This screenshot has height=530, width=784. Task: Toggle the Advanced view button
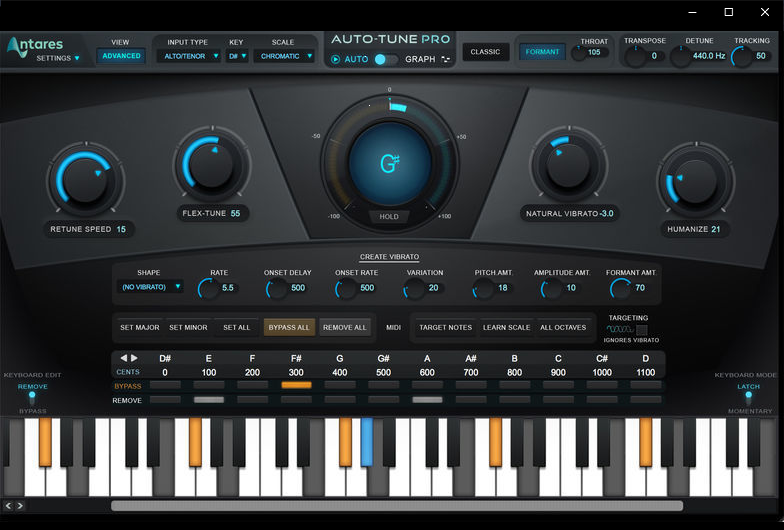[122, 56]
